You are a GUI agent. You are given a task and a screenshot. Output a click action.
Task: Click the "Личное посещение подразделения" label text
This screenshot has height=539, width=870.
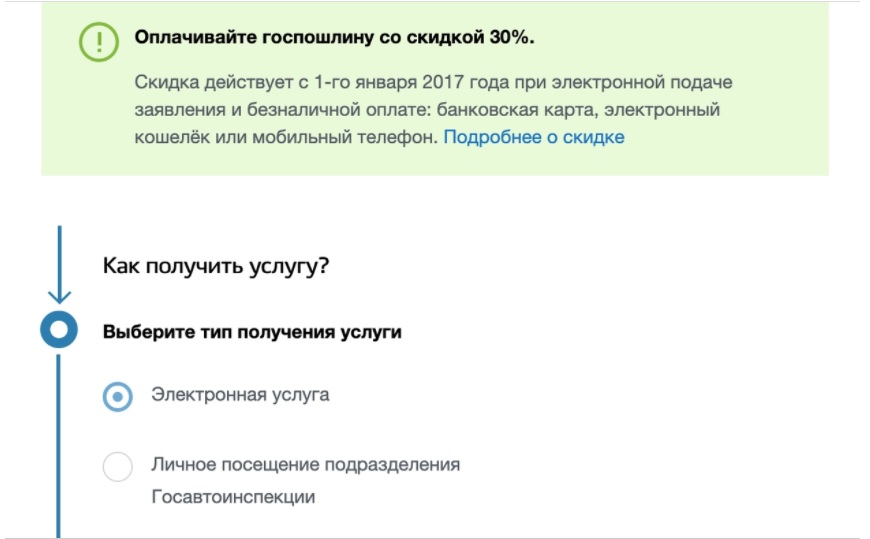coord(305,465)
